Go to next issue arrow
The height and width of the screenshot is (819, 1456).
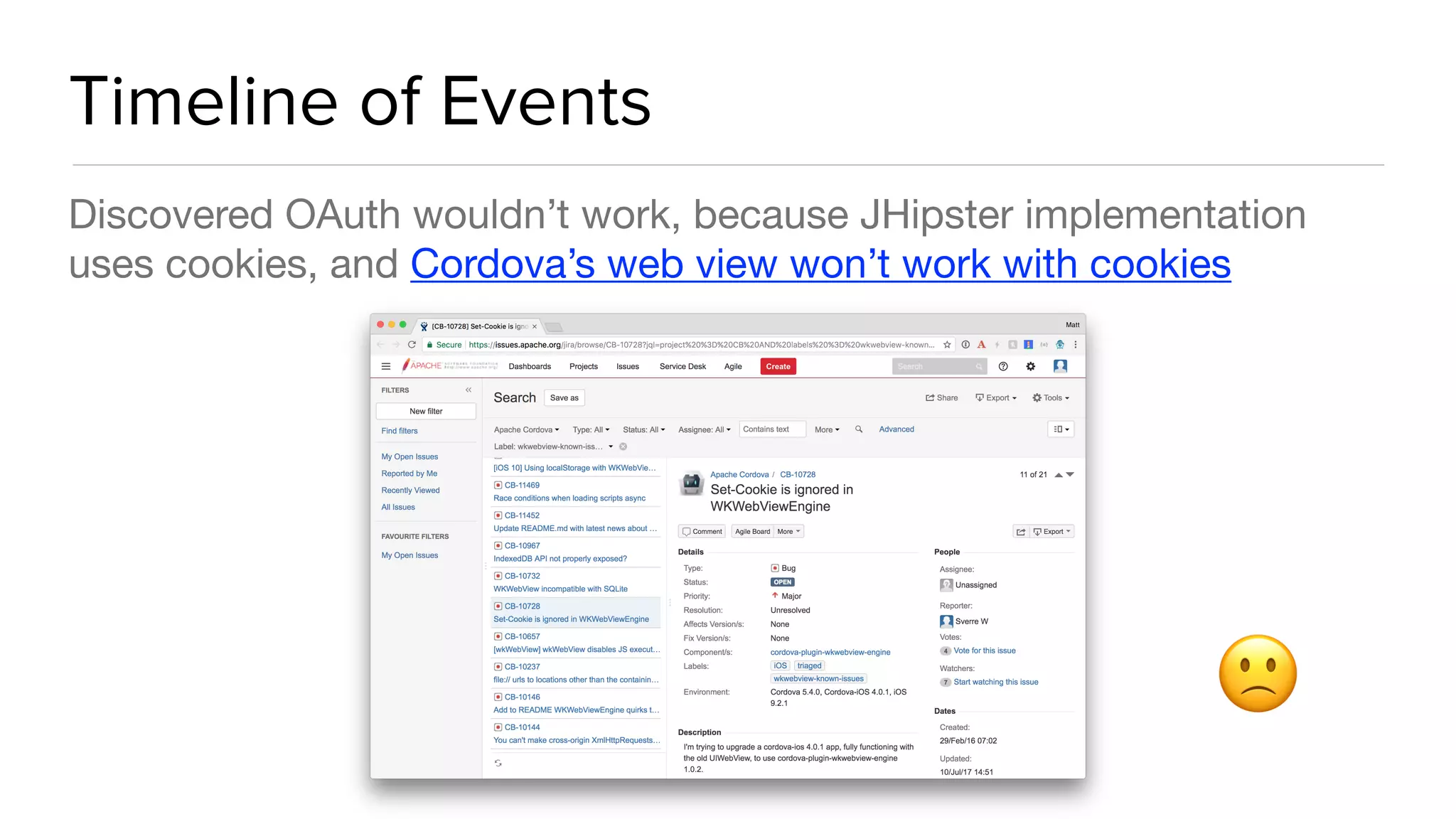(x=1070, y=475)
